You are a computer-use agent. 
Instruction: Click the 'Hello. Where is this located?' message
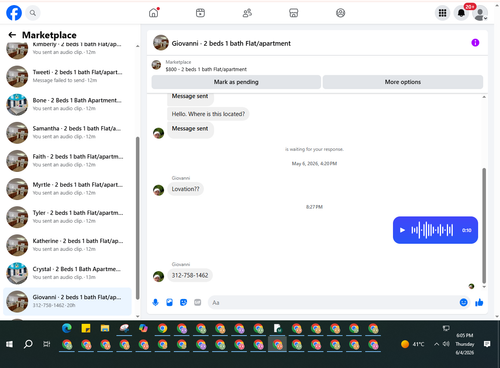tap(208, 114)
